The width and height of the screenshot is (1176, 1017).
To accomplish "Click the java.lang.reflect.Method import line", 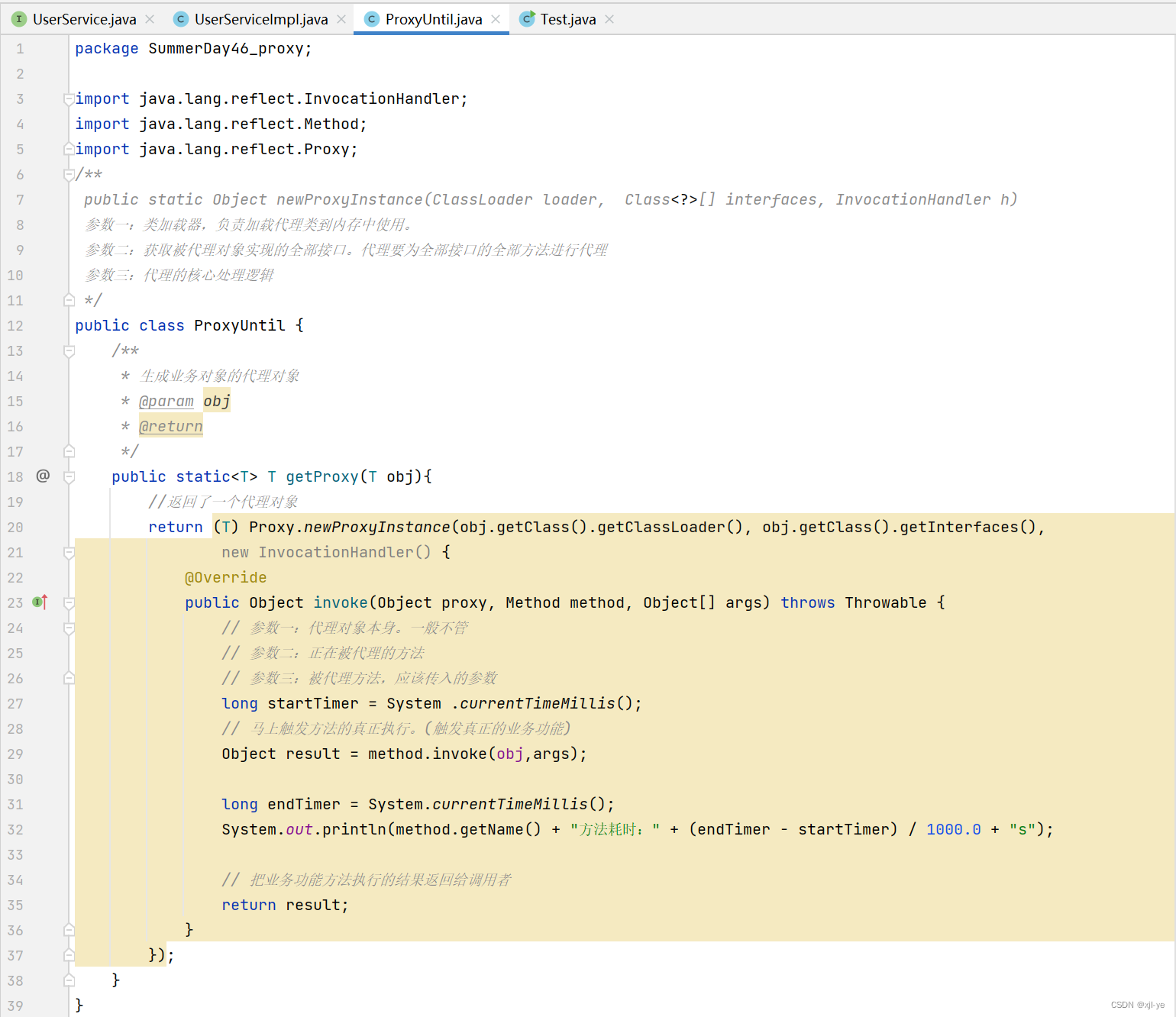I will (221, 124).
